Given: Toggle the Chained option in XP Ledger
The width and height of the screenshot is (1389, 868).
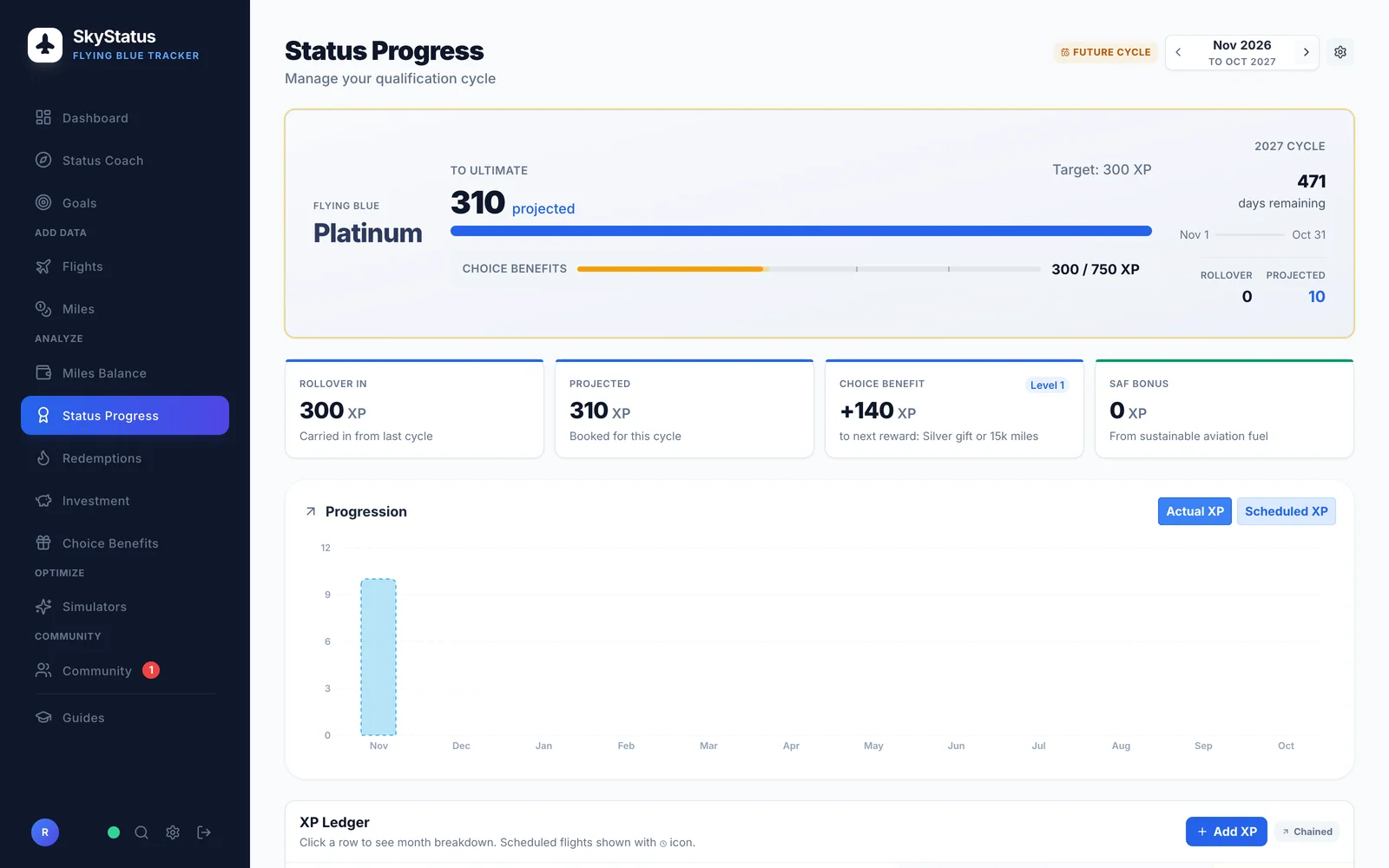Looking at the screenshot, I should click(x=1307, y=832).
